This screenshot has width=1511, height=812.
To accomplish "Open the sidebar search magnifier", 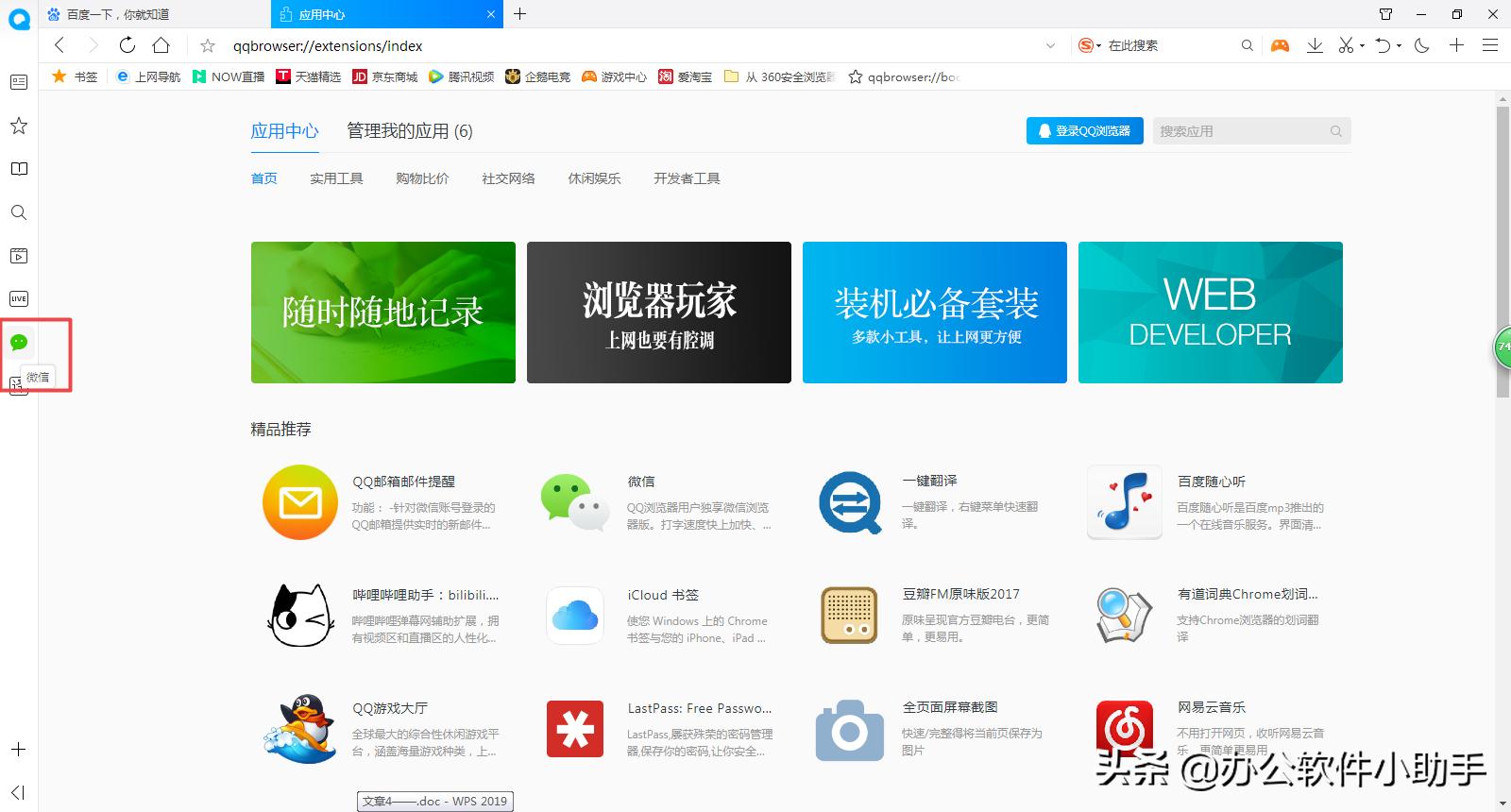I will pyautogui.click(x=19, y=212).
